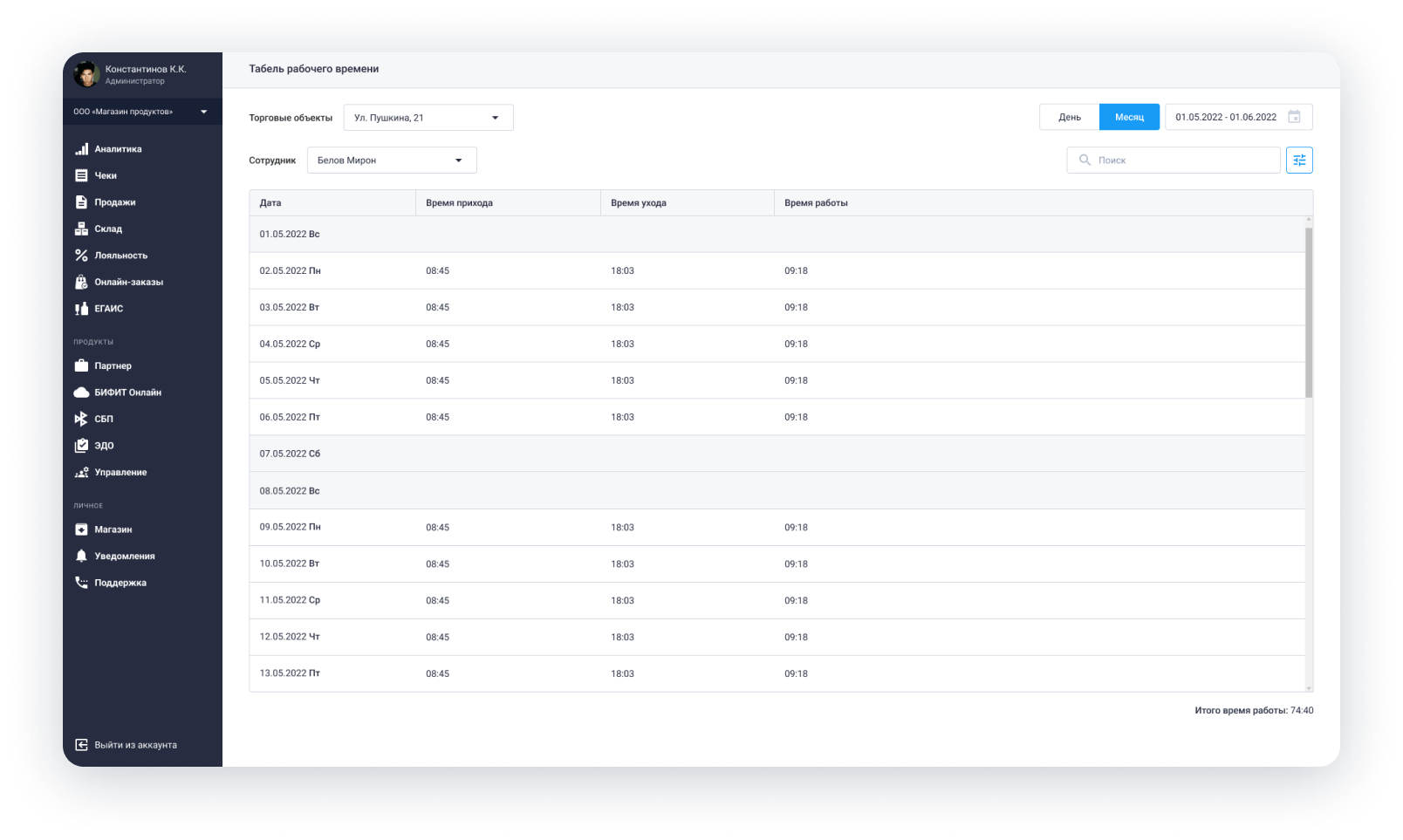Open Онлайн-заказы menu item
Screen dimensions: 1403x840
[x=129, y=282]
